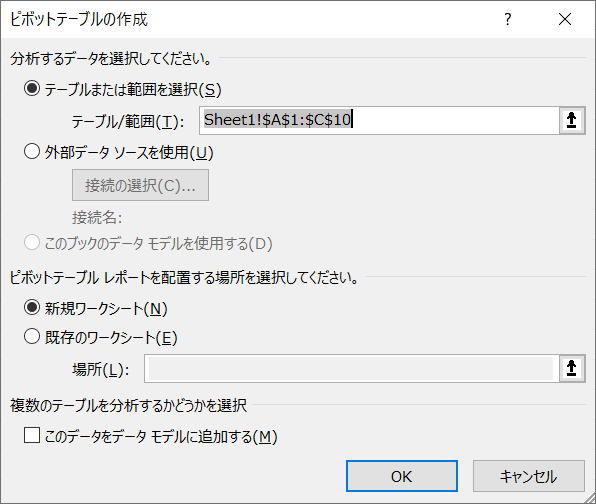Click the 場所(L): label text

101,369
